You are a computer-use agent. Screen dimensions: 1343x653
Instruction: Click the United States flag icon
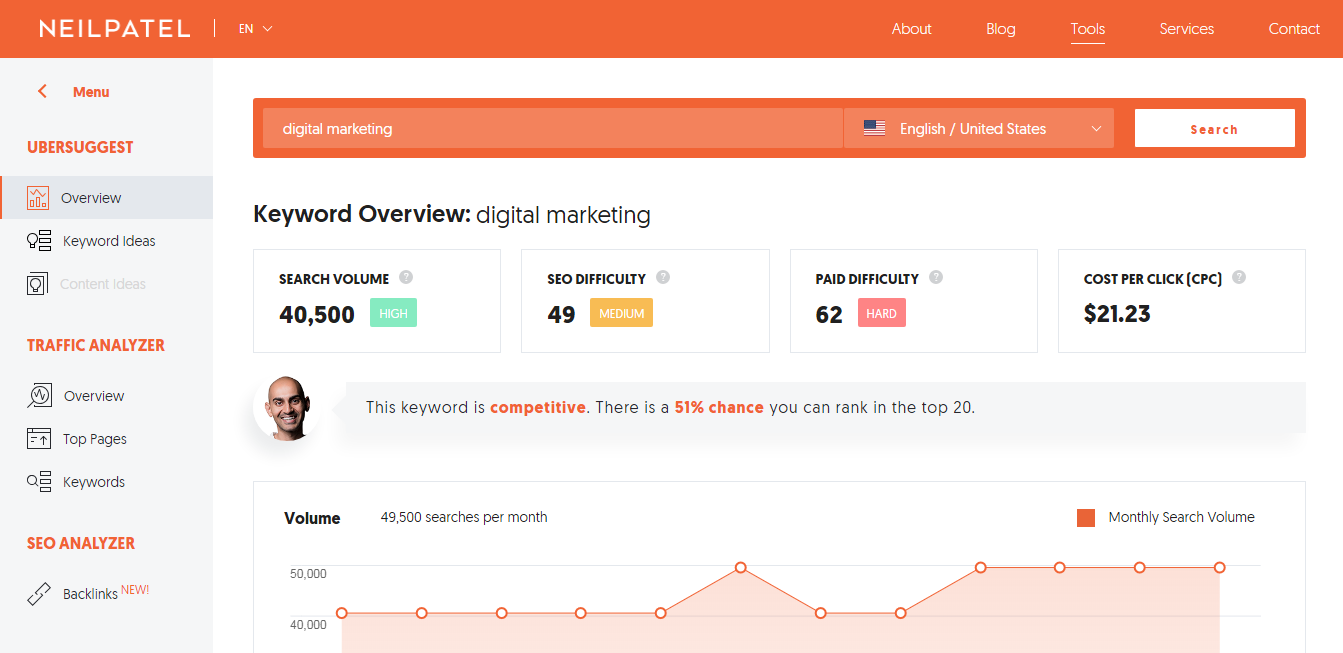click(874, 128)
